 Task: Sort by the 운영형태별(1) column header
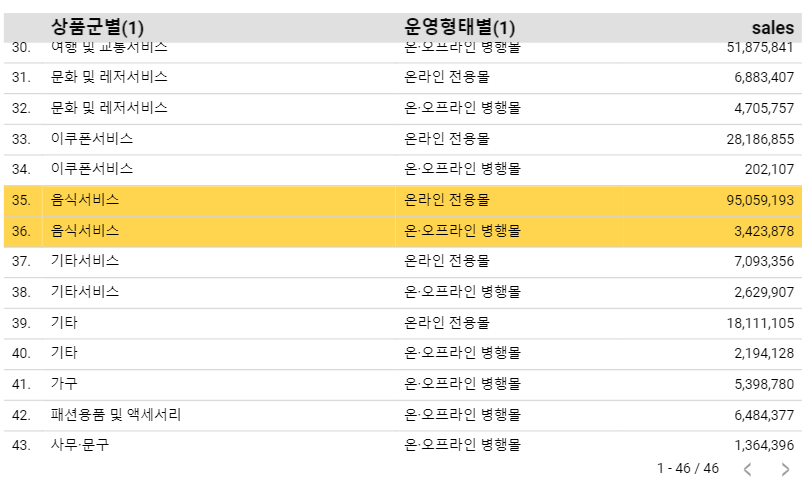coord(459,27)
